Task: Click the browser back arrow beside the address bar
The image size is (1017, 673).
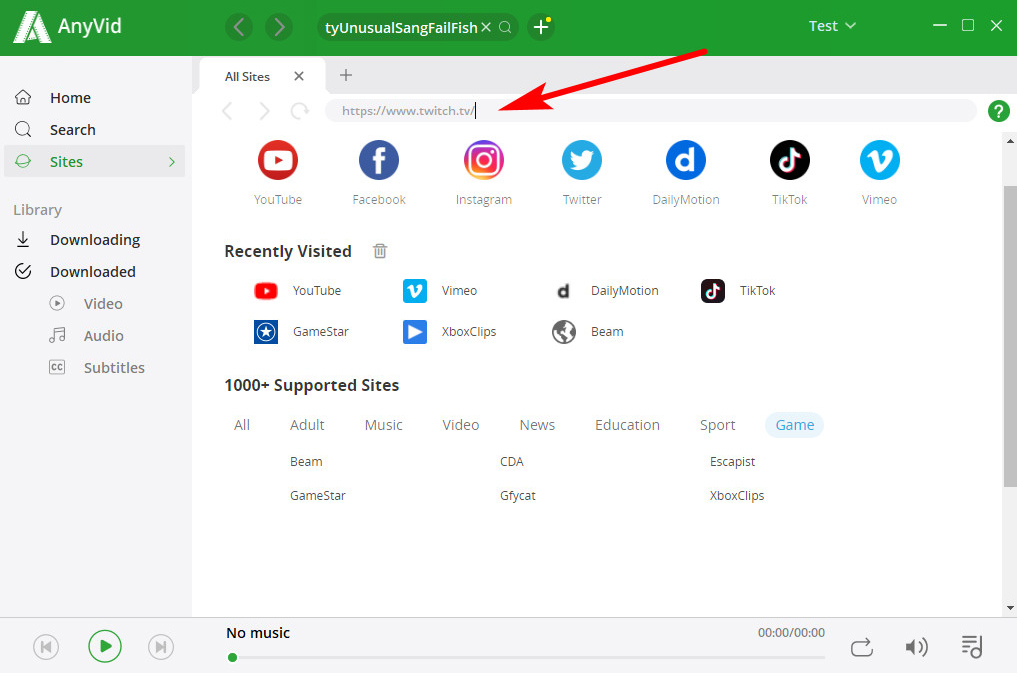Action: [x=227, y=111]
